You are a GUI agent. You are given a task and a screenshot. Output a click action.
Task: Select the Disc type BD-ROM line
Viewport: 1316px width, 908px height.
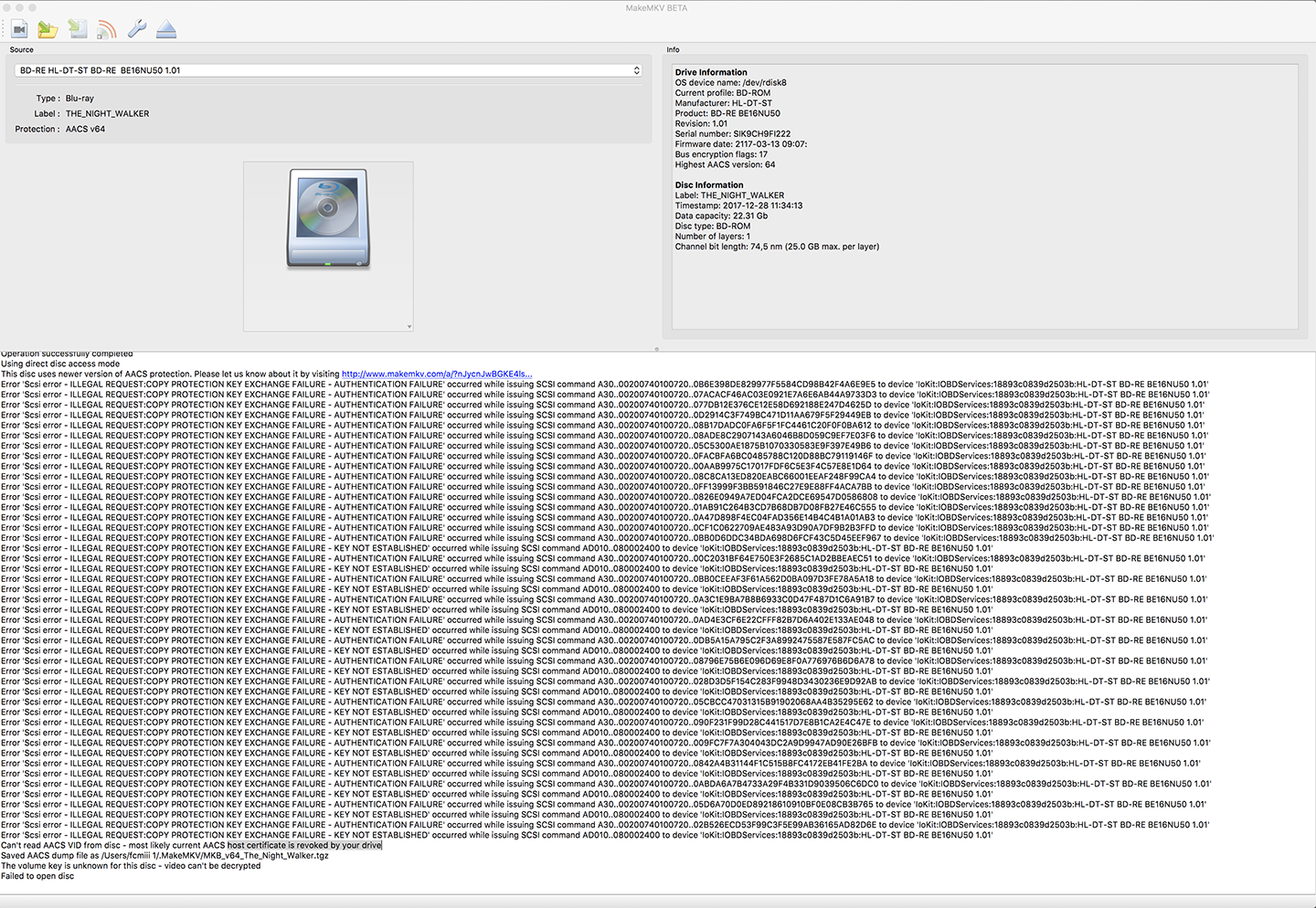(713, 227)
